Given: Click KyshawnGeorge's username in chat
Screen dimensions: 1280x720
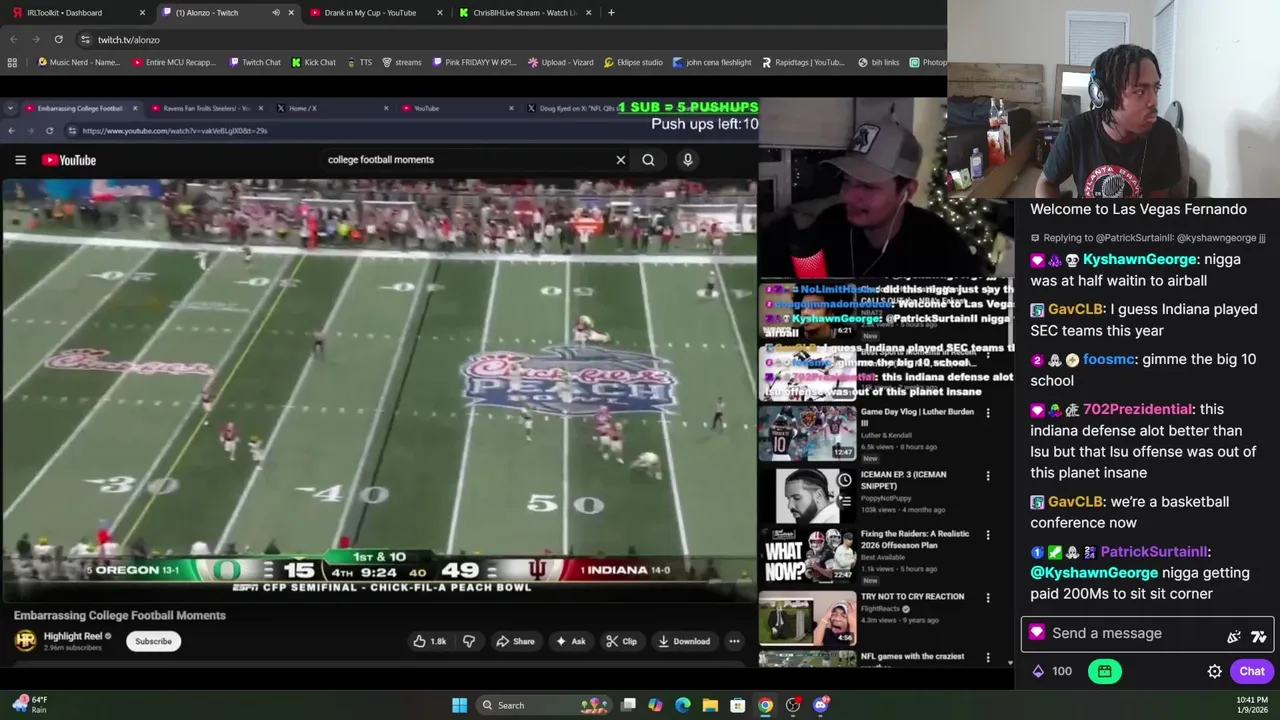Looking at the screenshot, I should coord(1139,260).
